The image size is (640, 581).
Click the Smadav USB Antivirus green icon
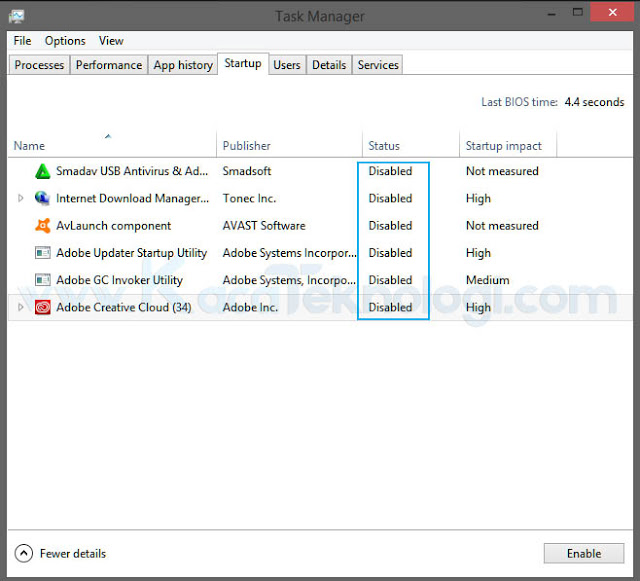click(x=42, y=171)
